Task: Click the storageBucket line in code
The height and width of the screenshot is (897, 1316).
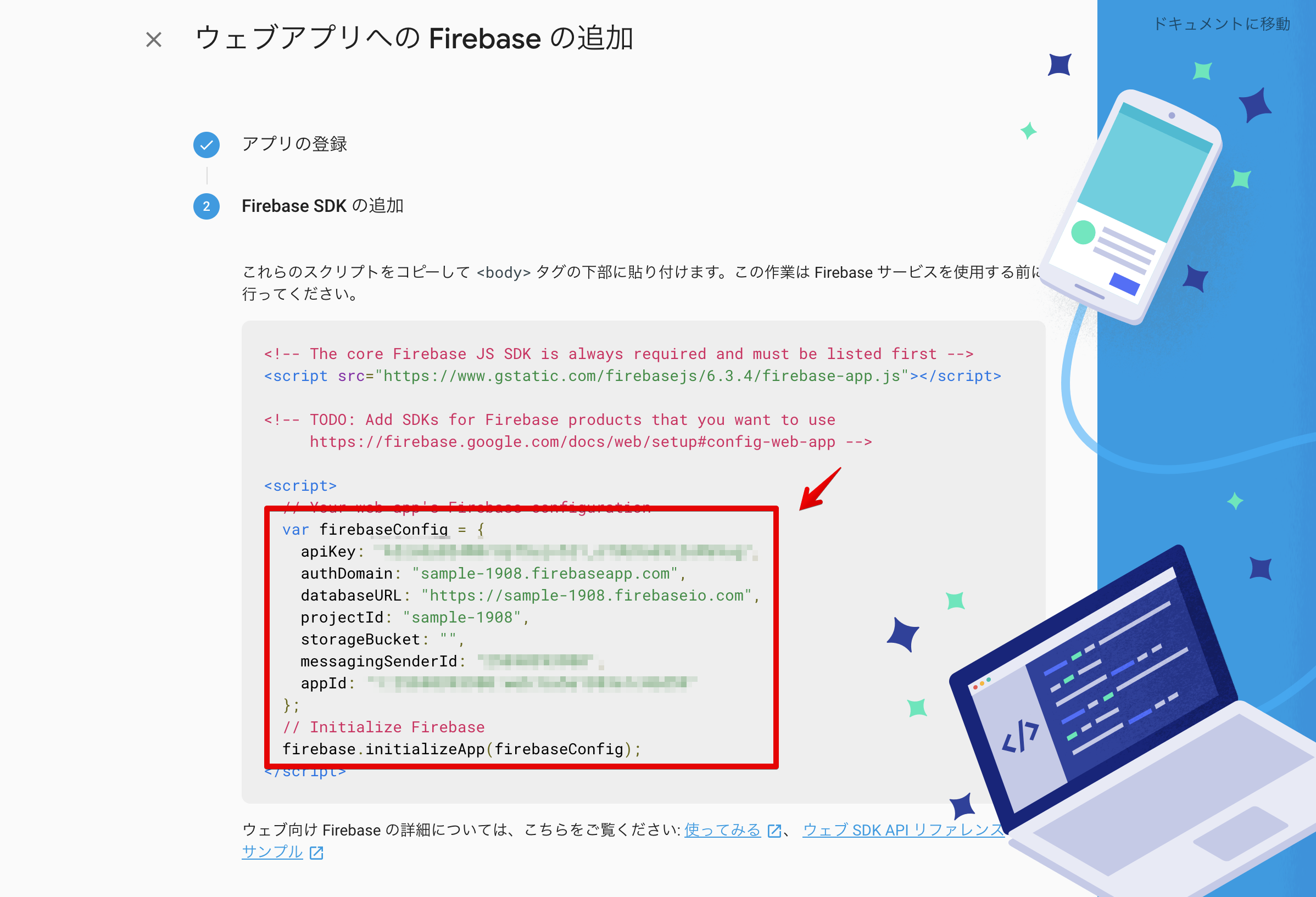Action: (x=382, y=640)
